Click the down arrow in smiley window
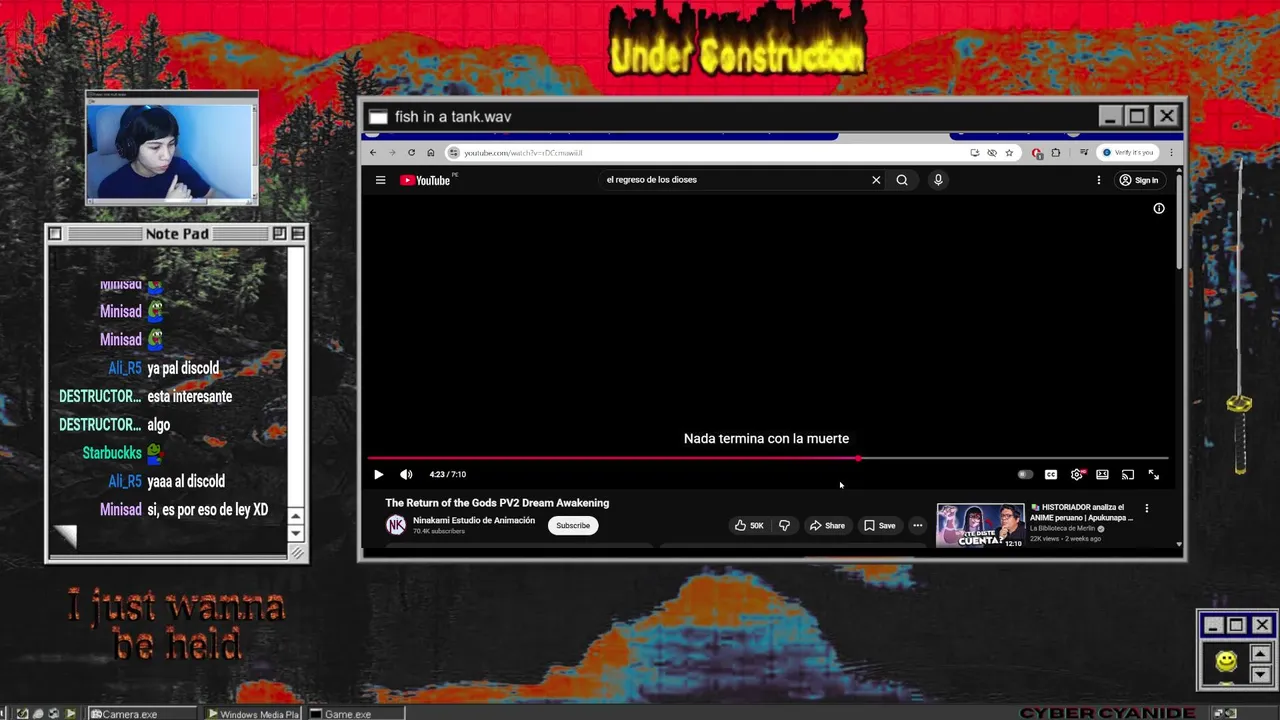1280x720 pixels. coord(1260,674)
